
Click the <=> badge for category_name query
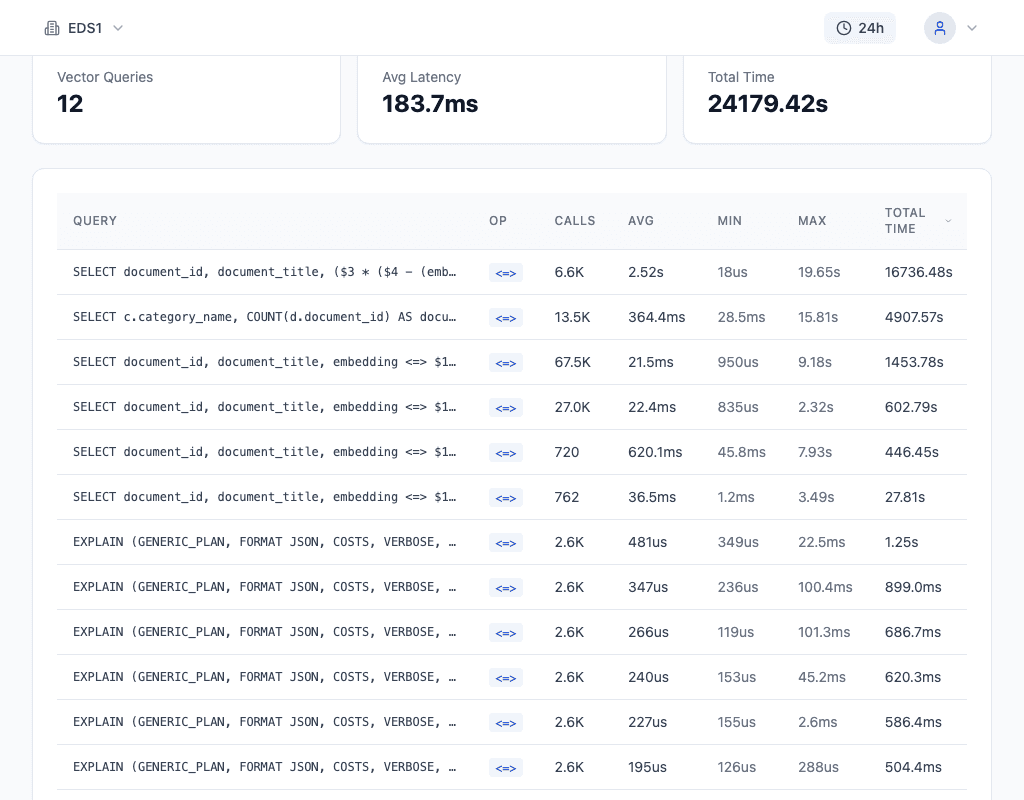505,317
